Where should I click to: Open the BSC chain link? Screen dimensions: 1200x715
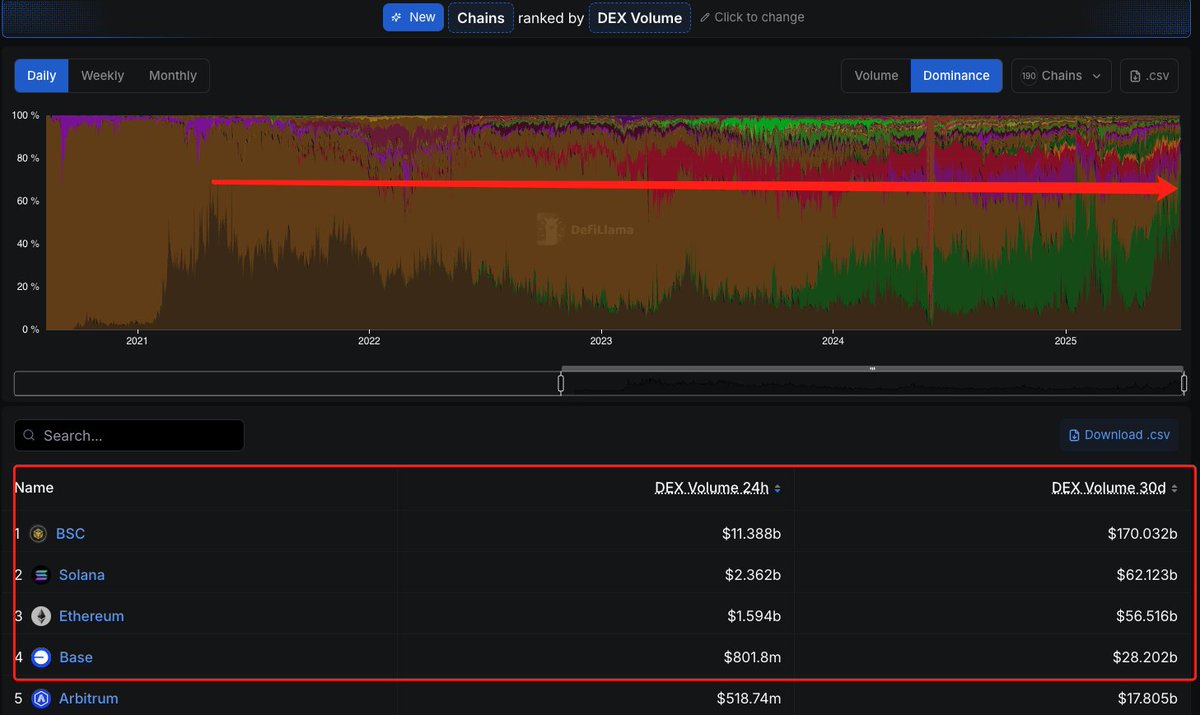point(70,534)
